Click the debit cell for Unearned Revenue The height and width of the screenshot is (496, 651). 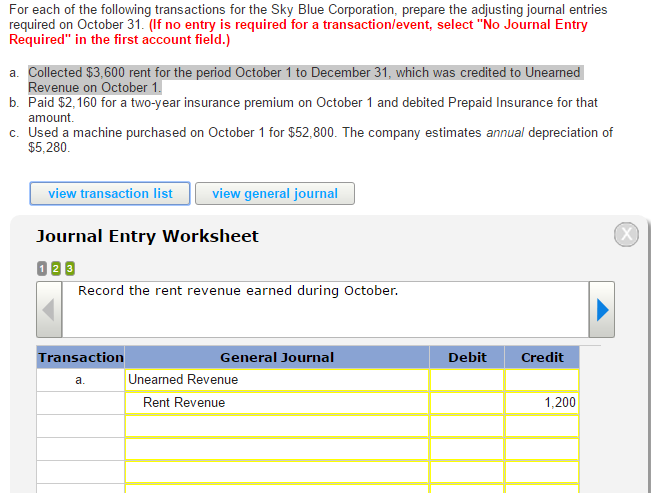click(x=467, y=380)
